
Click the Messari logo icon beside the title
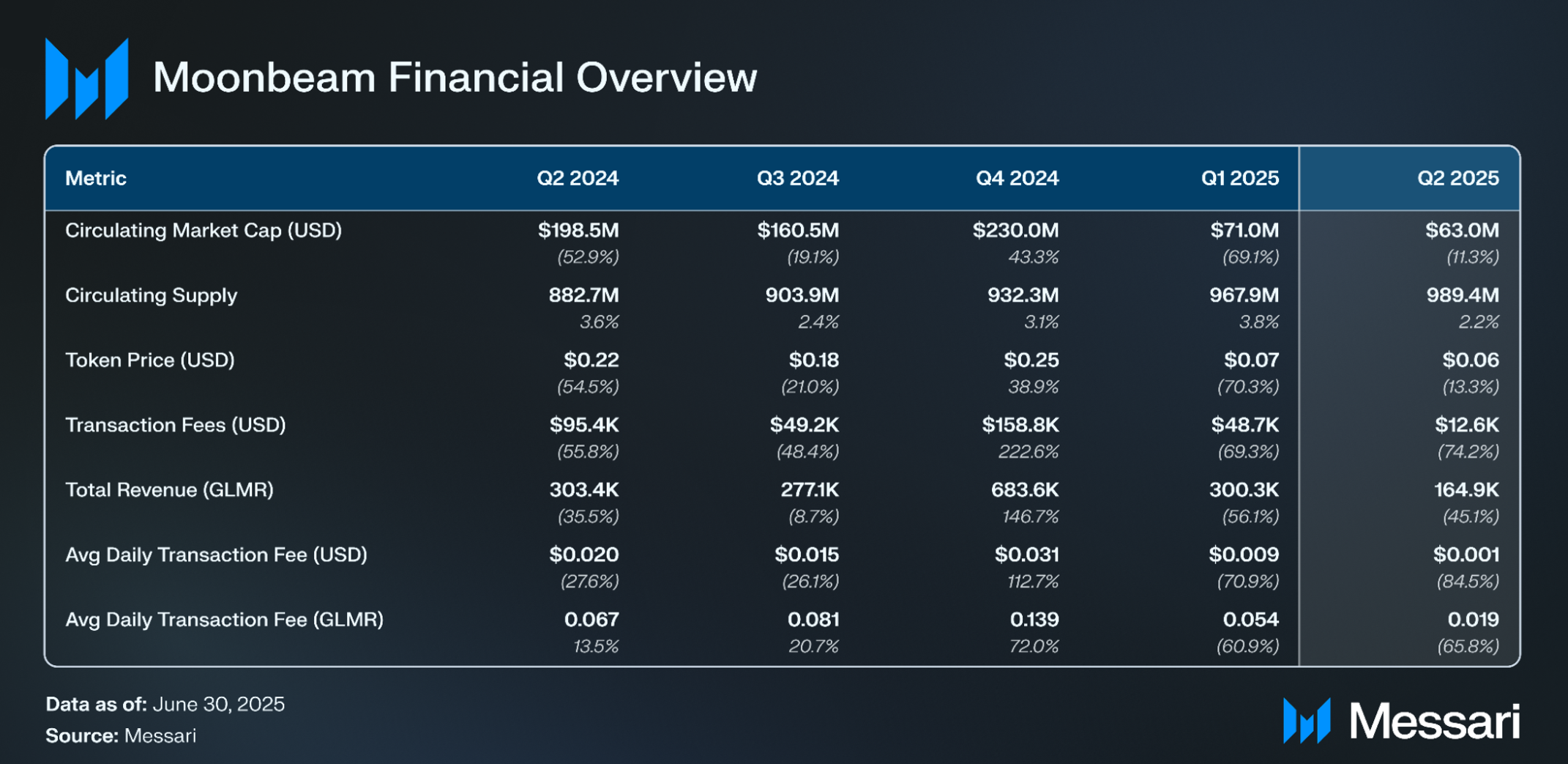(86, 78)
